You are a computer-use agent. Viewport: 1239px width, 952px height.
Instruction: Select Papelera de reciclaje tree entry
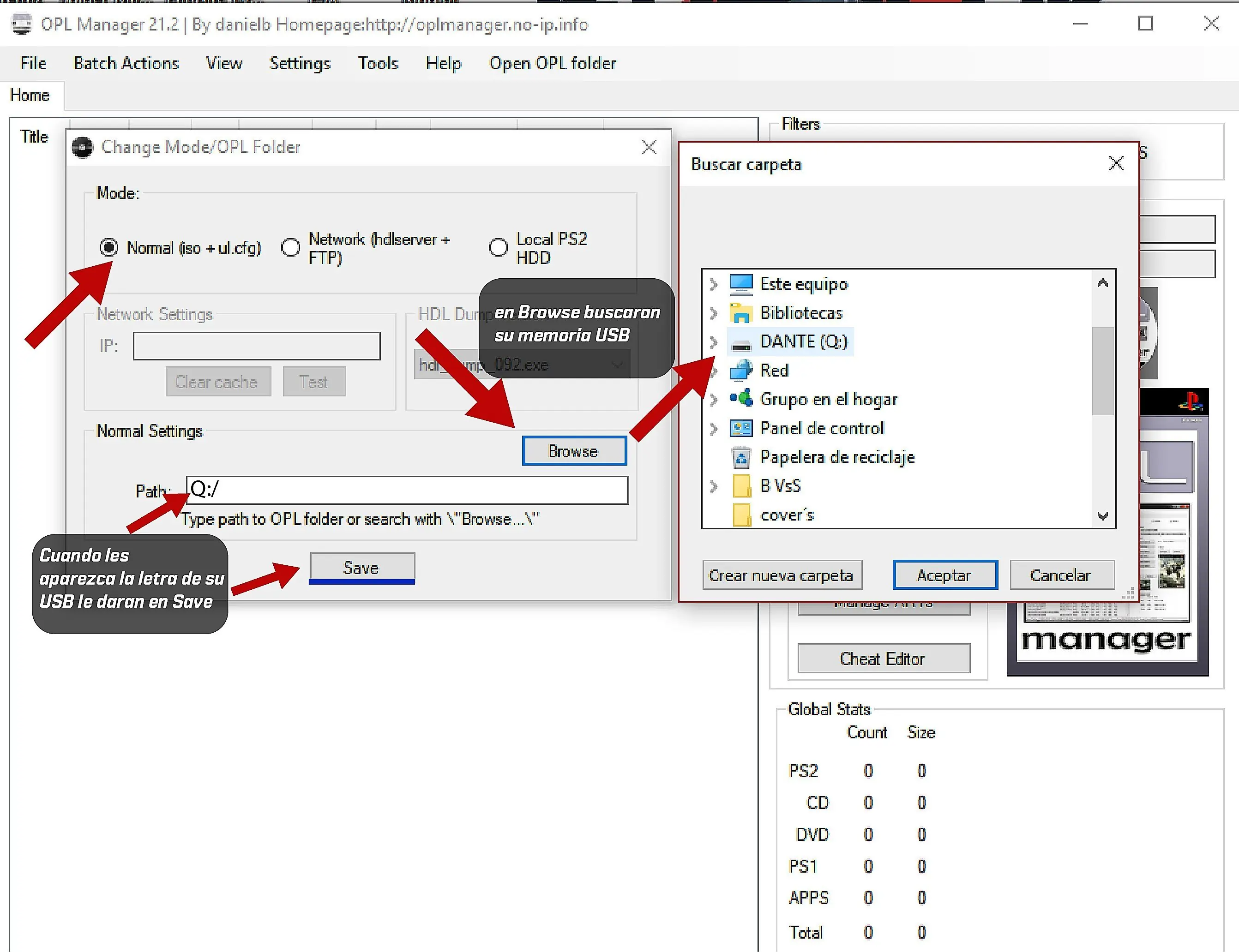pyautogui.click(x=837, y=457)
